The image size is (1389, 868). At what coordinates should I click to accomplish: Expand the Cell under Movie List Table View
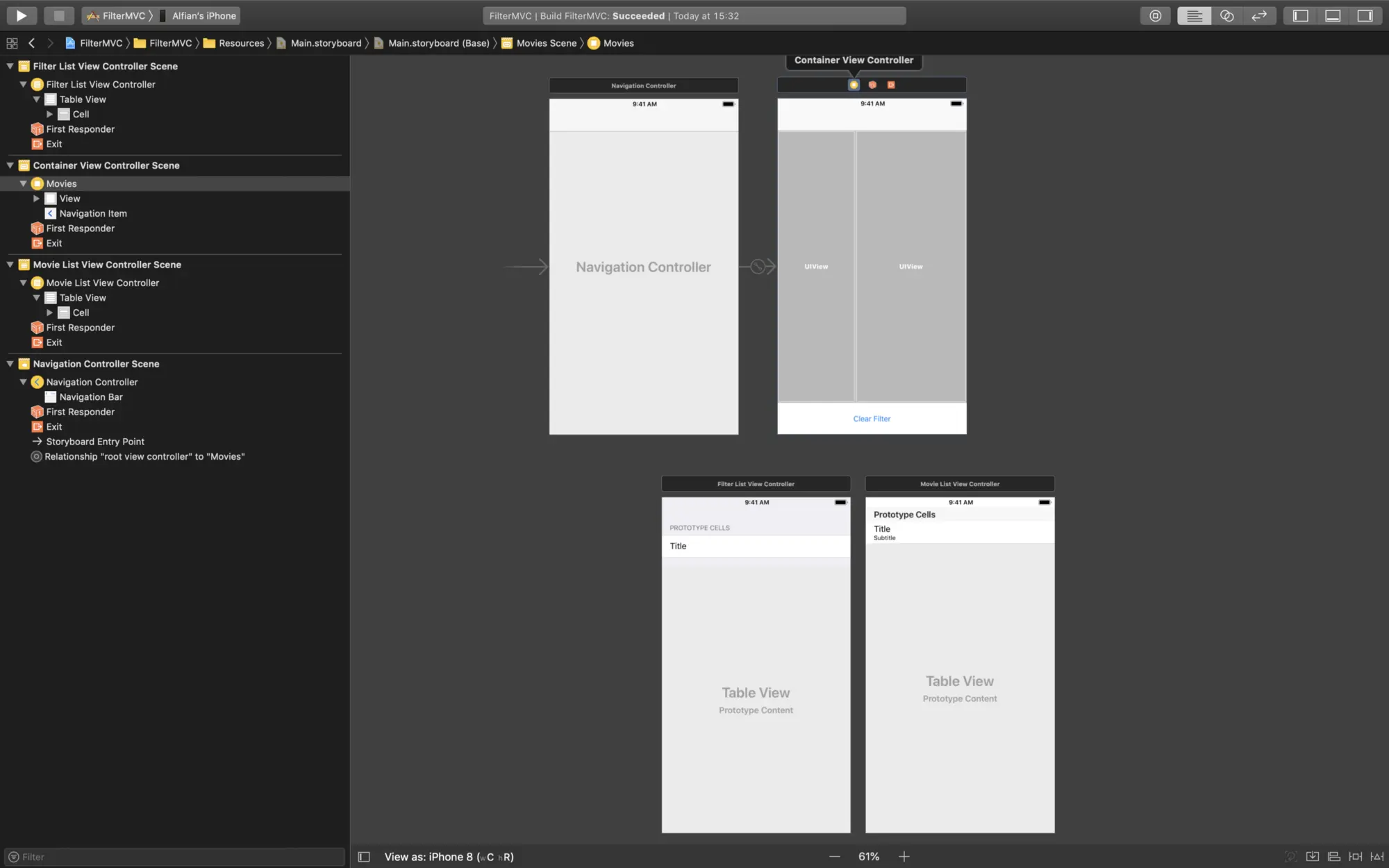click(49, 312)
